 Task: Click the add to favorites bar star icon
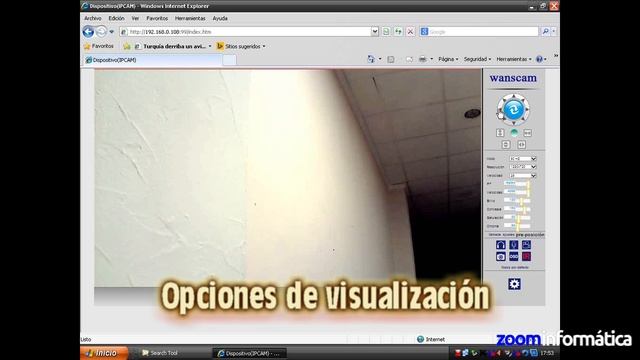127,47
